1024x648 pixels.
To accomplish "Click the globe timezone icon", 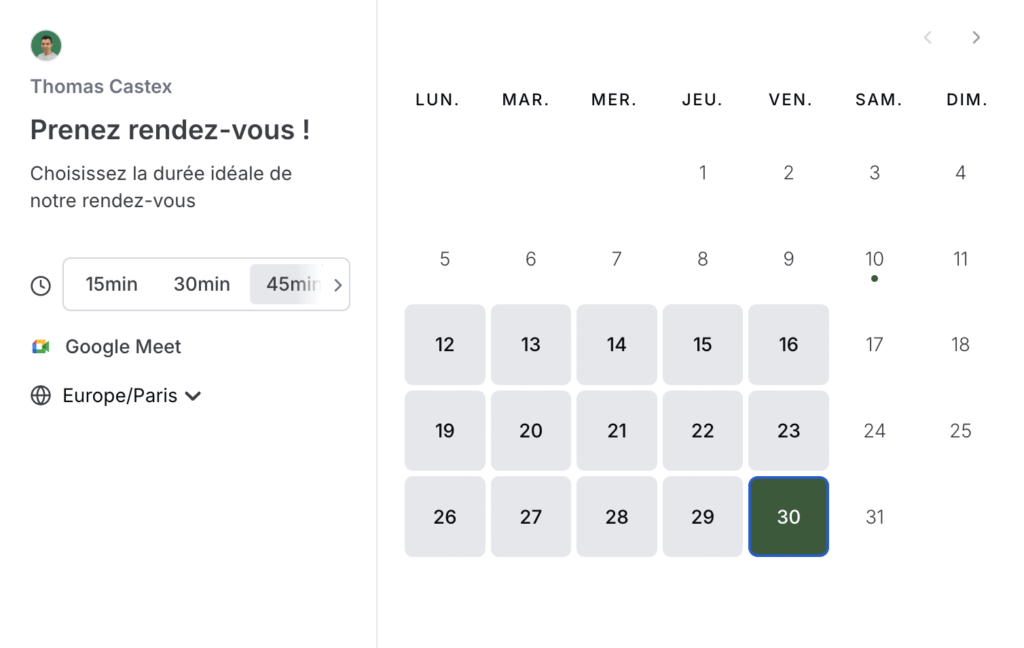I will pyautogui.click(x=40, y=395).
